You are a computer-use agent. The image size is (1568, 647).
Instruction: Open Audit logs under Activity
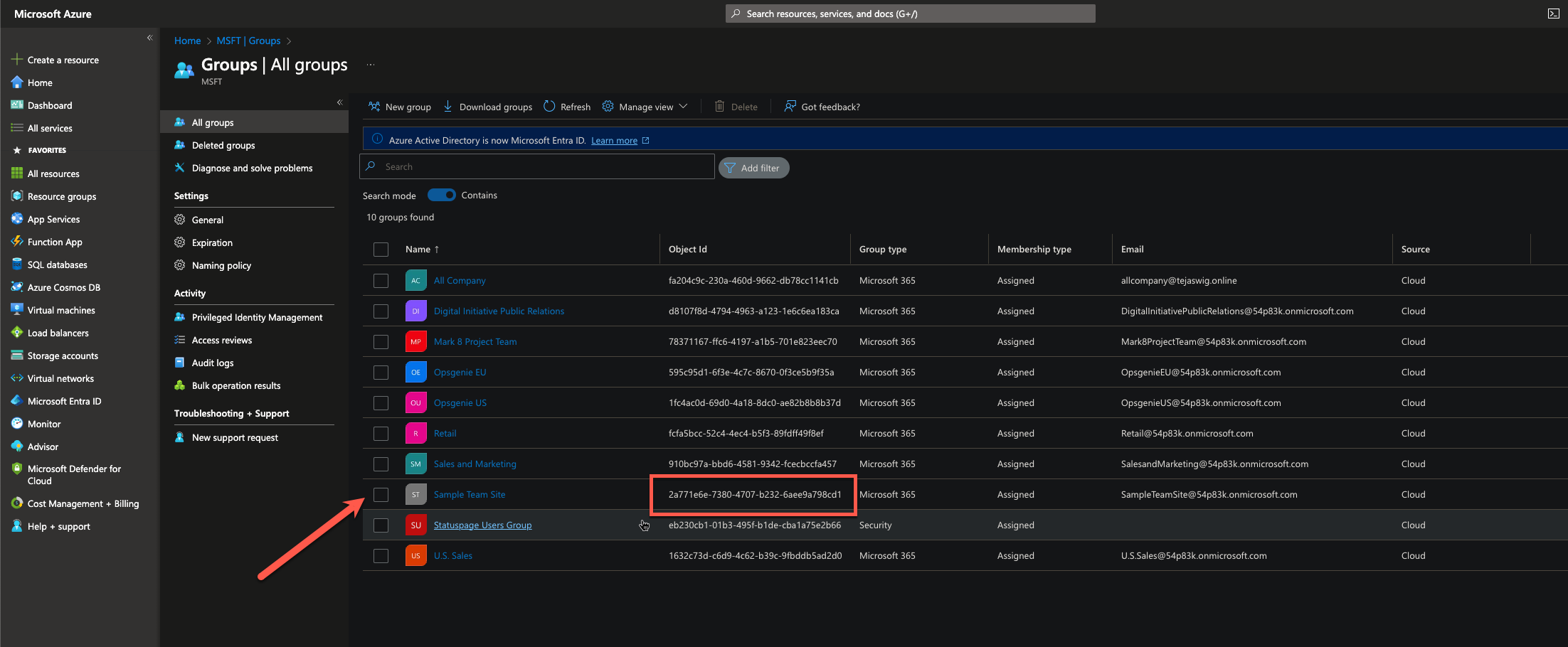point(212,363)
